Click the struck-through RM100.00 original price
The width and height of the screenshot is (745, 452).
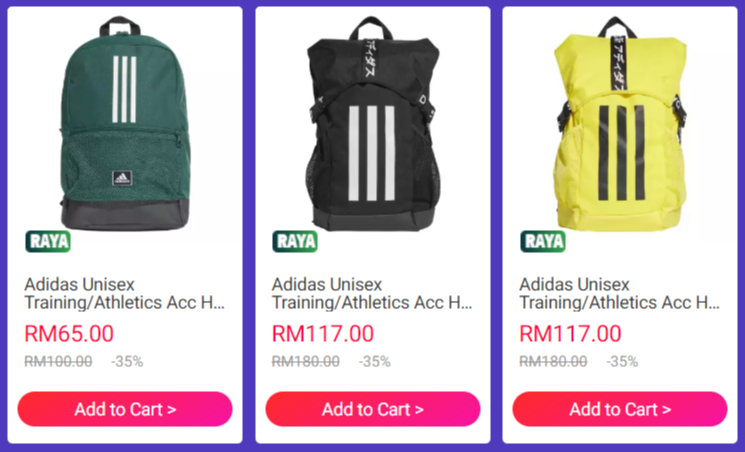[58, 362]
